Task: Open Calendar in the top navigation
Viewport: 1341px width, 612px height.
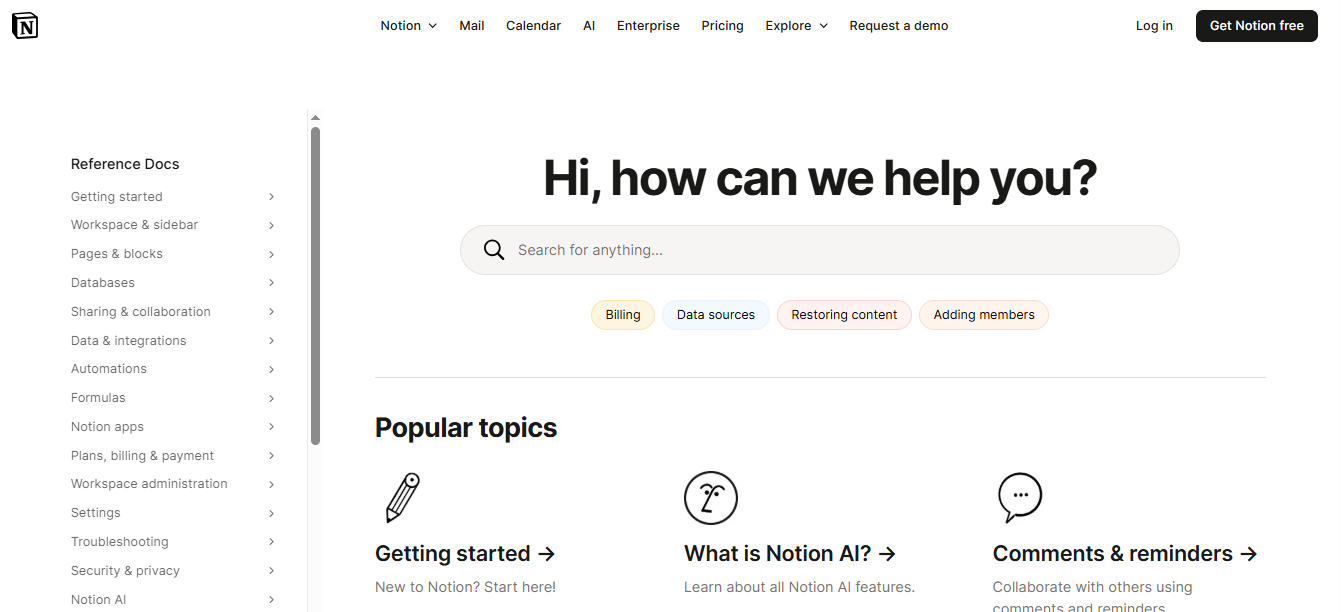Action: click(533, 26)
